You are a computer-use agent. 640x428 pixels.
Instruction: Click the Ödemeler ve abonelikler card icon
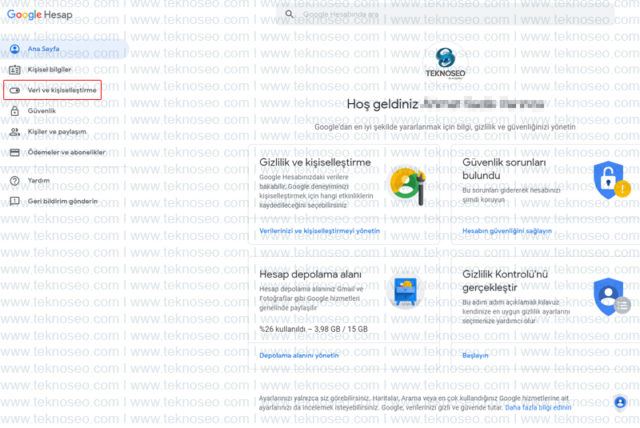click(x=15, y=153)
